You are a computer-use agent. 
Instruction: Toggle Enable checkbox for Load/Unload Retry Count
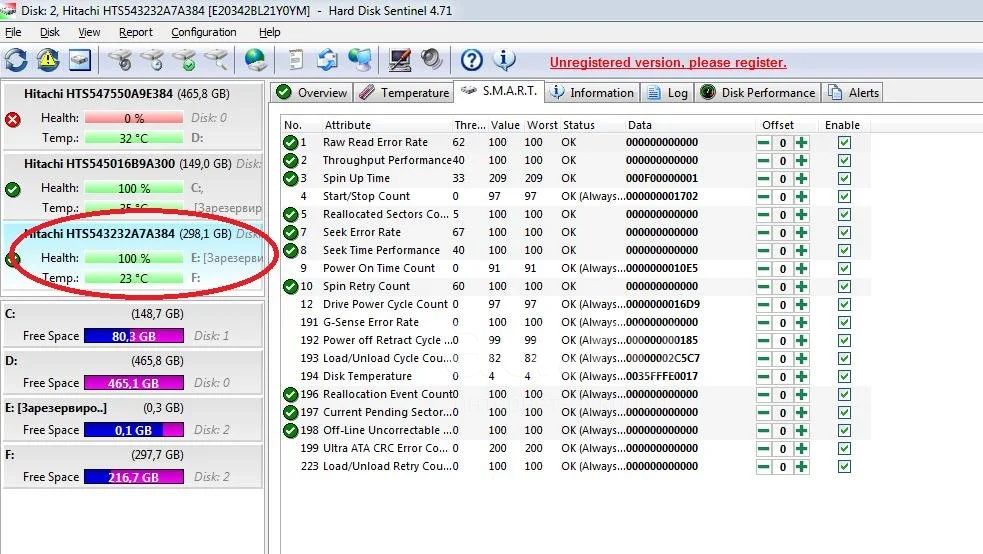coord(844,467)
